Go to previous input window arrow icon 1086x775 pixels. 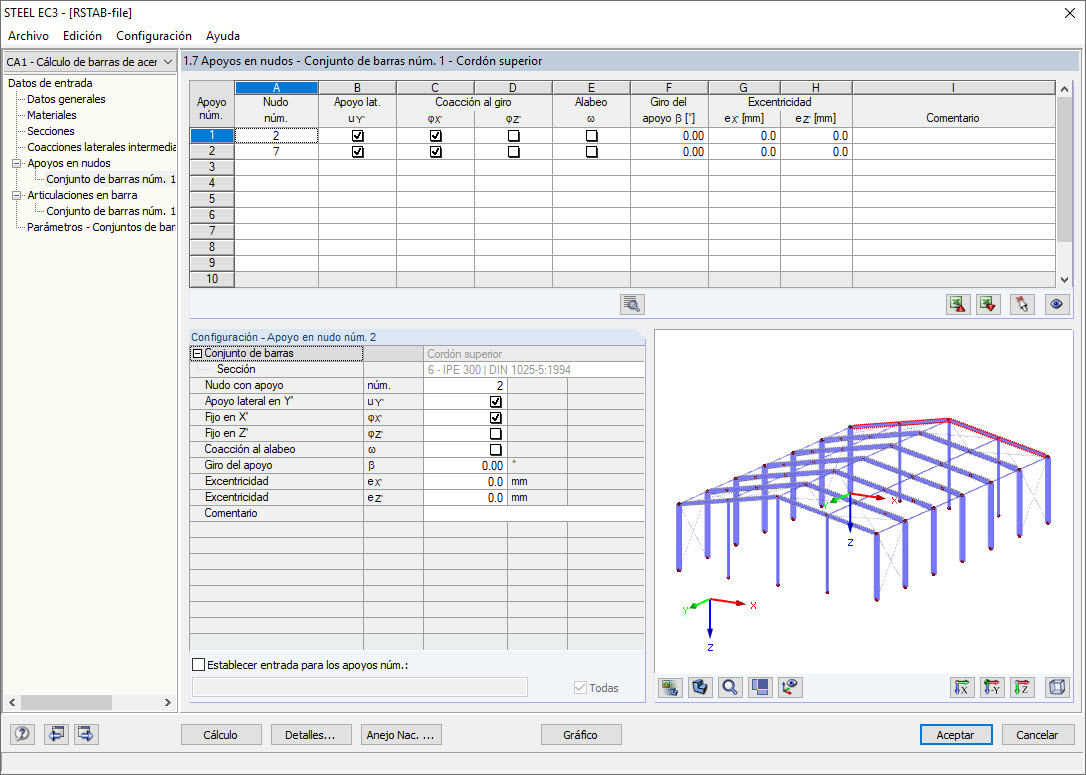click(55, 734)
